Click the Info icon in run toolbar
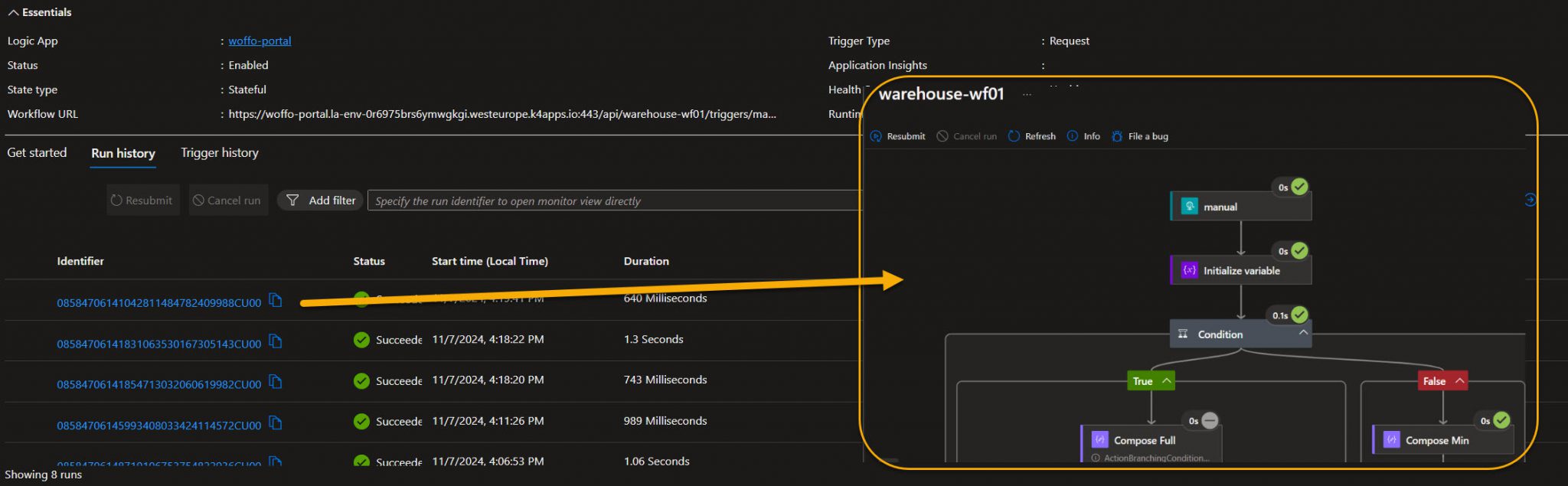The image size is (1568, 486). click(1073, 136)
